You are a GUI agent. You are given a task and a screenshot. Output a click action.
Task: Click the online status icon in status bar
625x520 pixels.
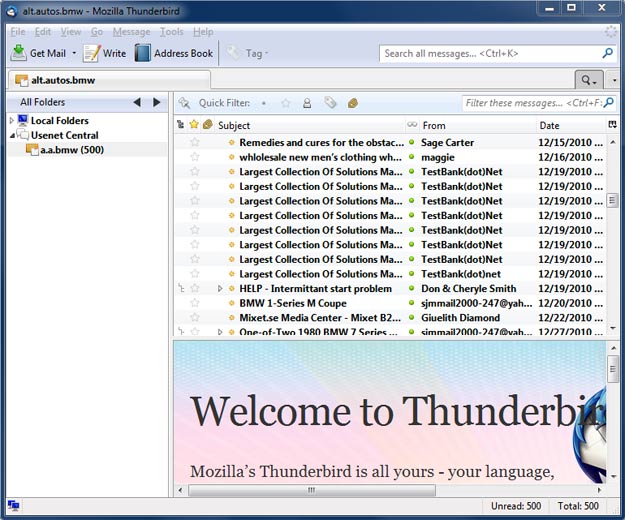tap(14, 506)
